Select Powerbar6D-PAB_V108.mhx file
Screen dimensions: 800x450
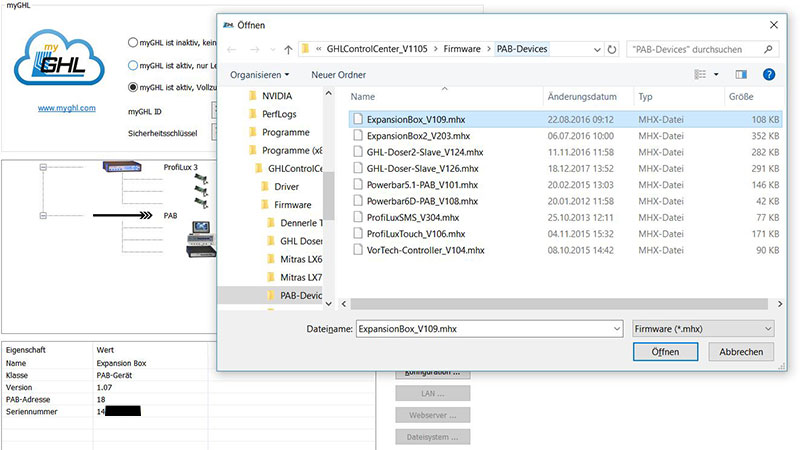pyautogui.click(x=565, y=201)
